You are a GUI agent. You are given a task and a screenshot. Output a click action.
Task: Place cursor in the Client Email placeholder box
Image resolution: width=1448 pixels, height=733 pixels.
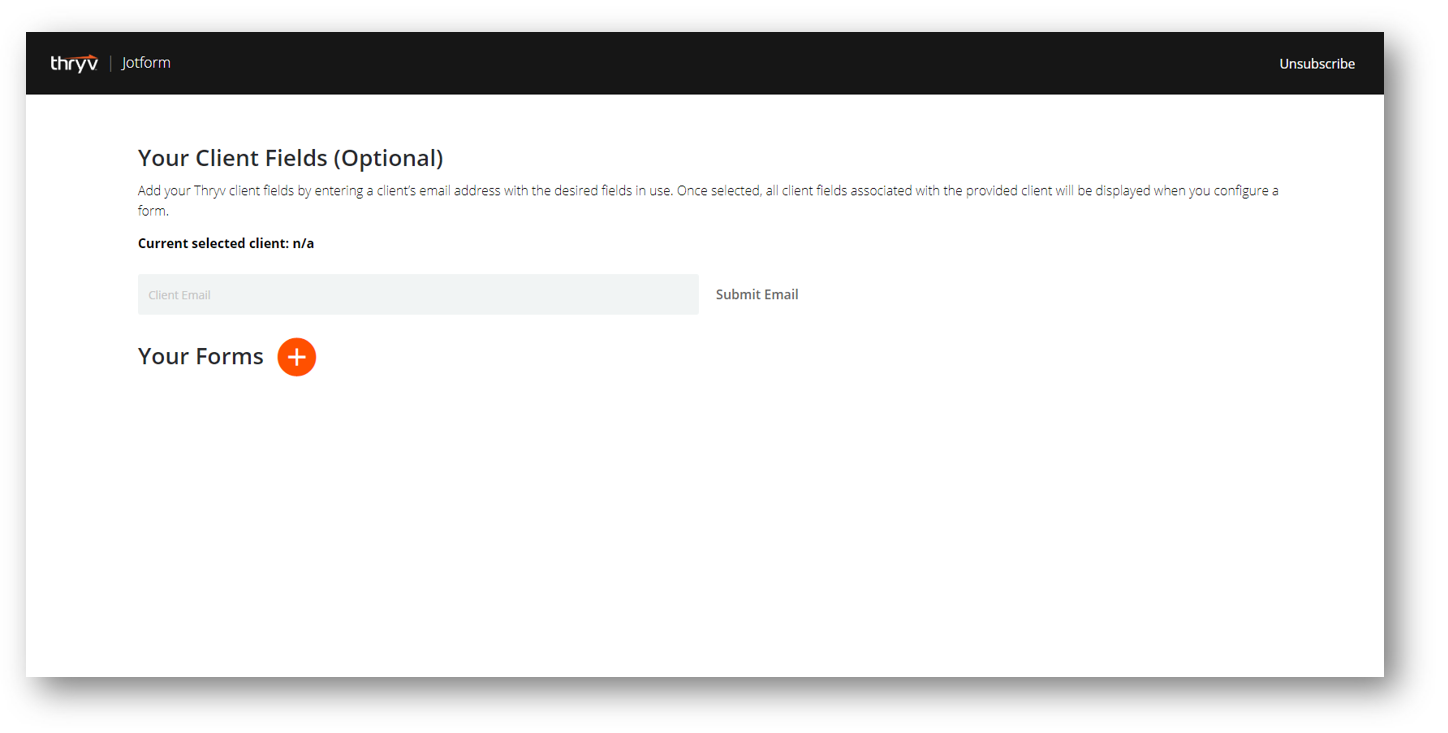(x=418, y=295)
